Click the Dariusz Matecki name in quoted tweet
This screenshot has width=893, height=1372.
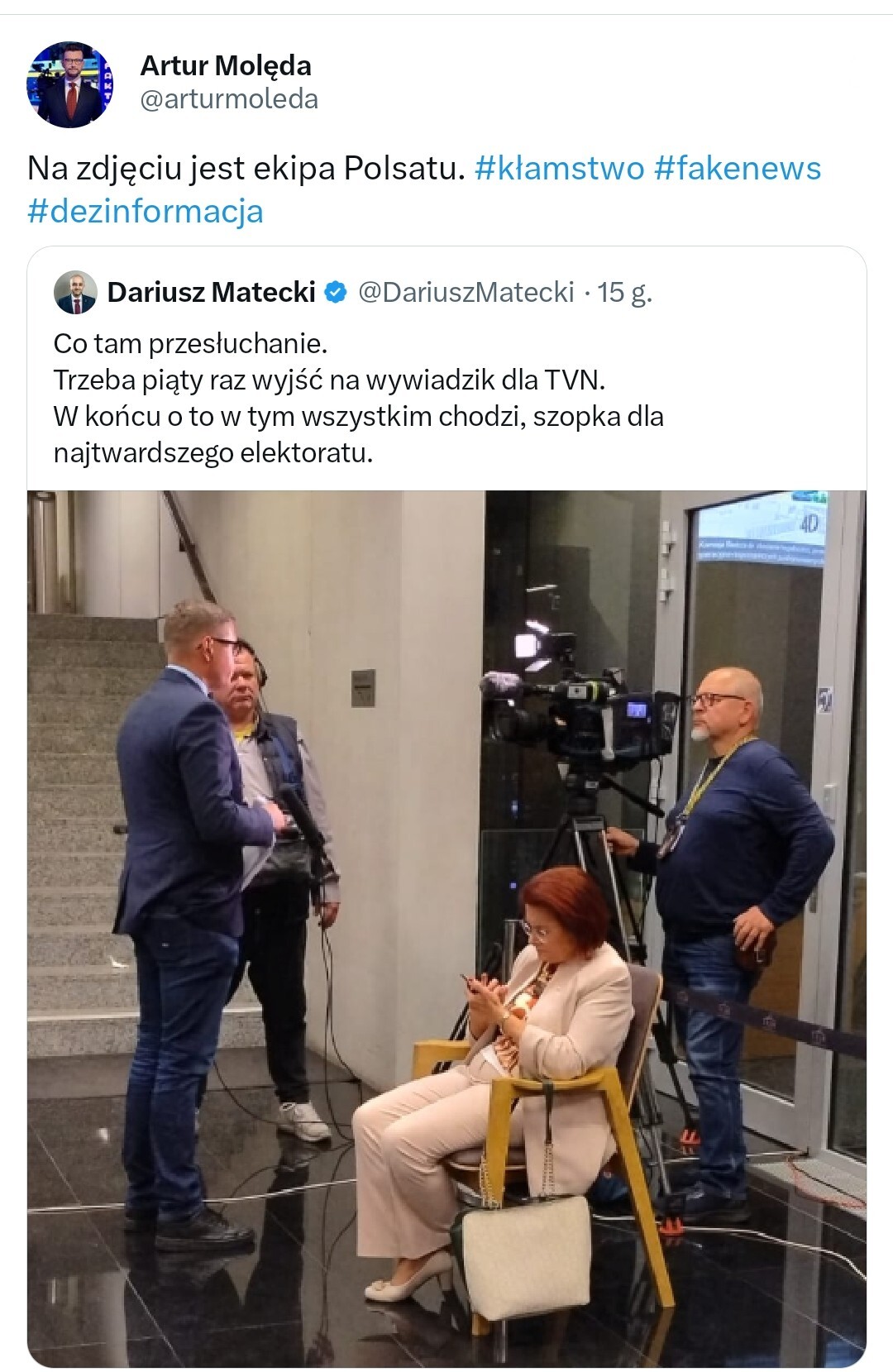tap(212, 292)
